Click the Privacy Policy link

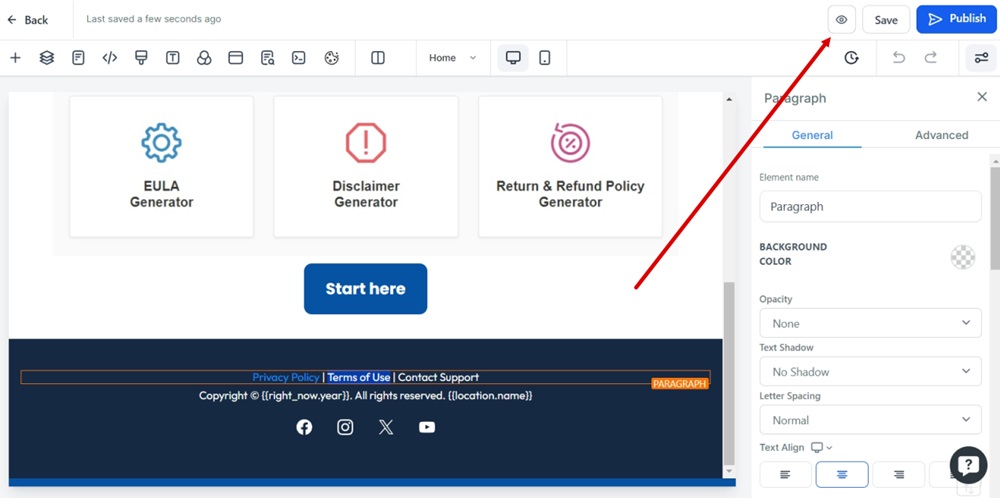[286, 377]
